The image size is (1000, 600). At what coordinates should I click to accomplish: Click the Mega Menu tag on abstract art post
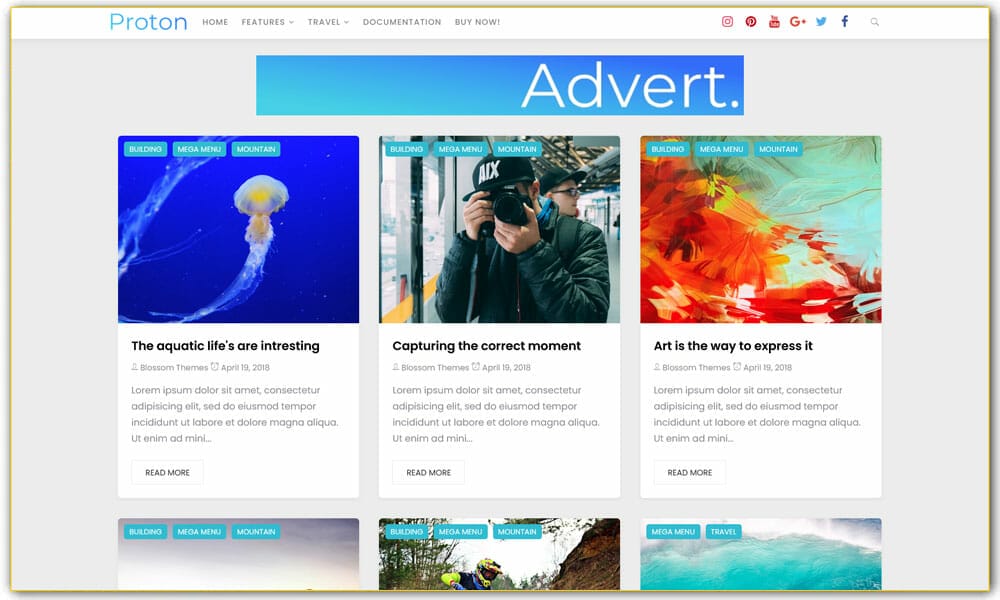click(x=721, y=149)
